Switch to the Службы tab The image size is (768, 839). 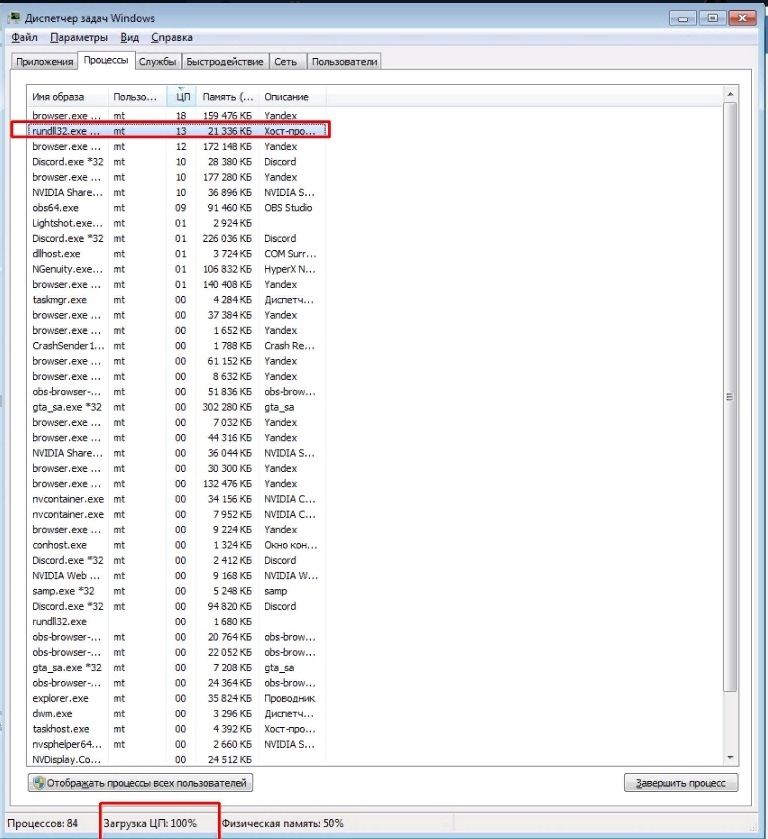(157, 62)
